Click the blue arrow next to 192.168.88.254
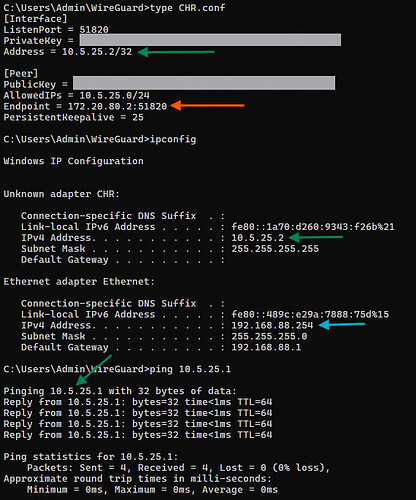The width and height of the screenshot is (416, 500). pyautogui.click(x=342, y=324)
